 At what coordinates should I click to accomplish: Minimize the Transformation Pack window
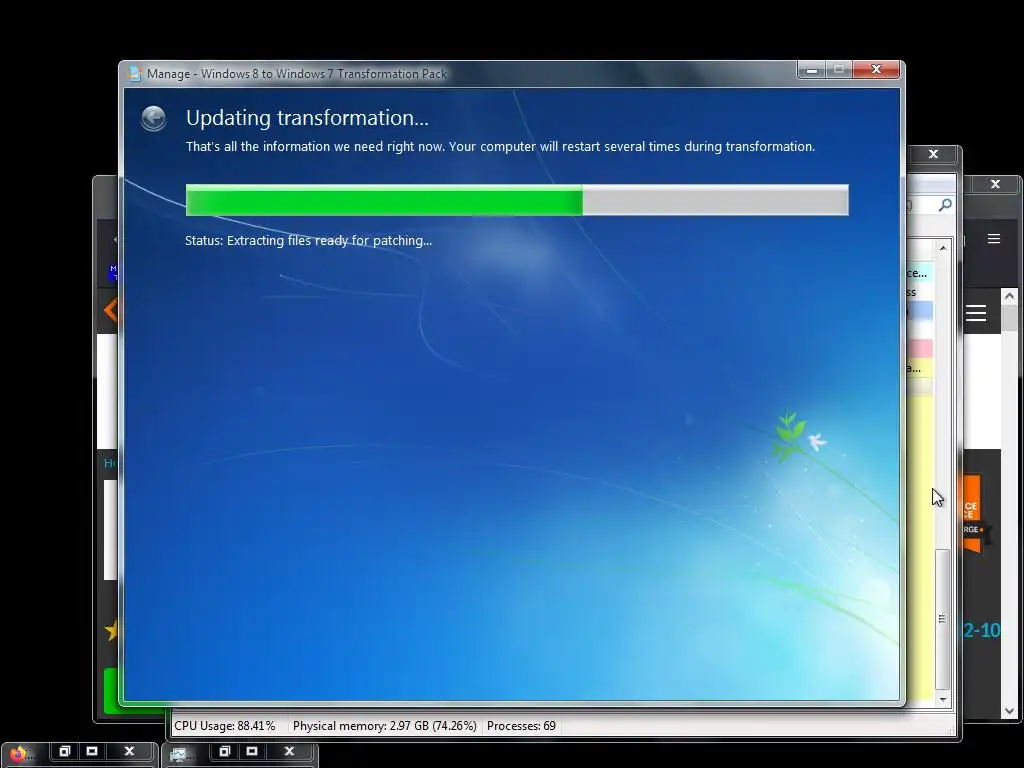812,70
